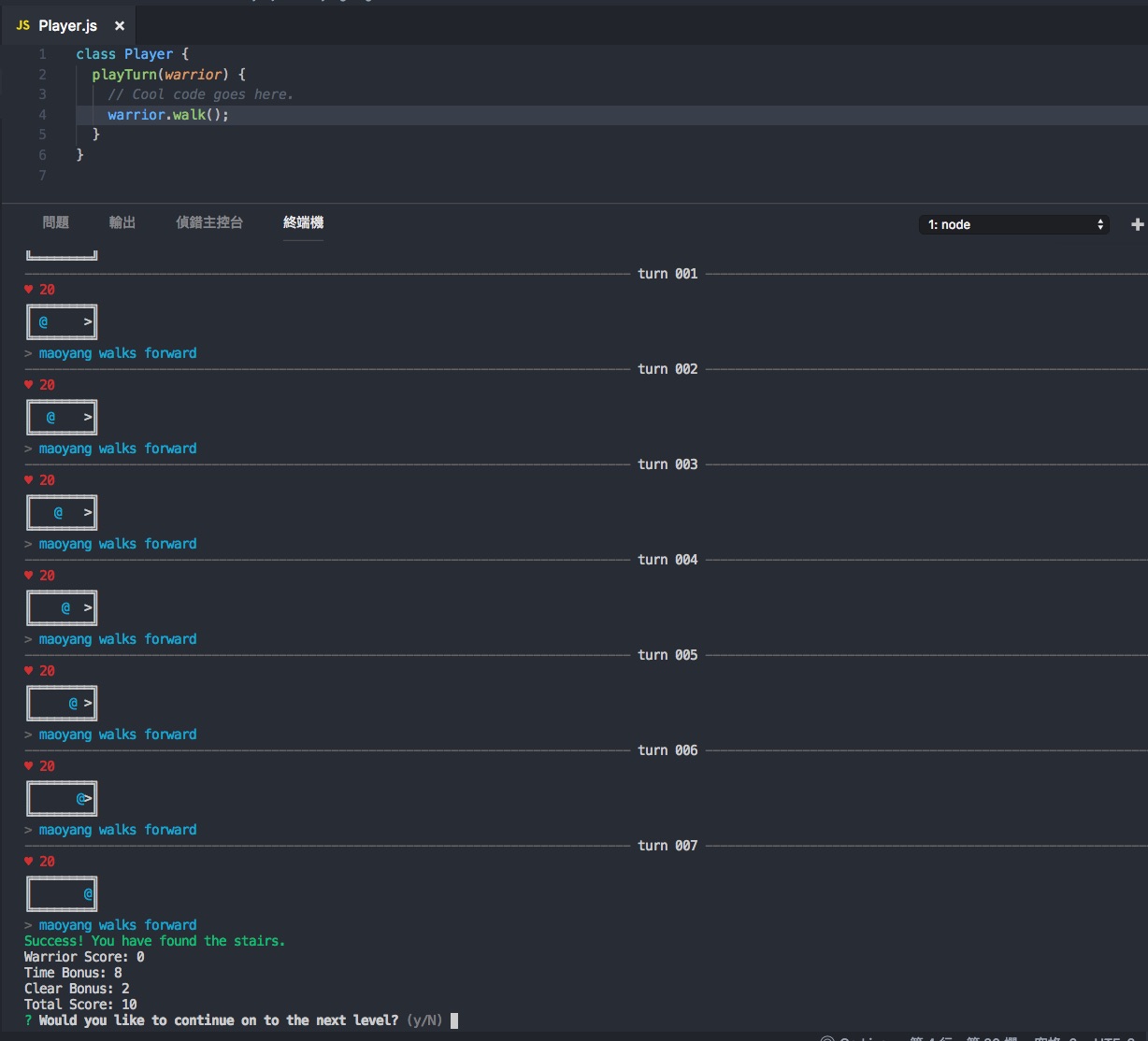Close the Player.js editor tab
Viewport: 1148px width, 1041px height.
[x=120, y=26]
